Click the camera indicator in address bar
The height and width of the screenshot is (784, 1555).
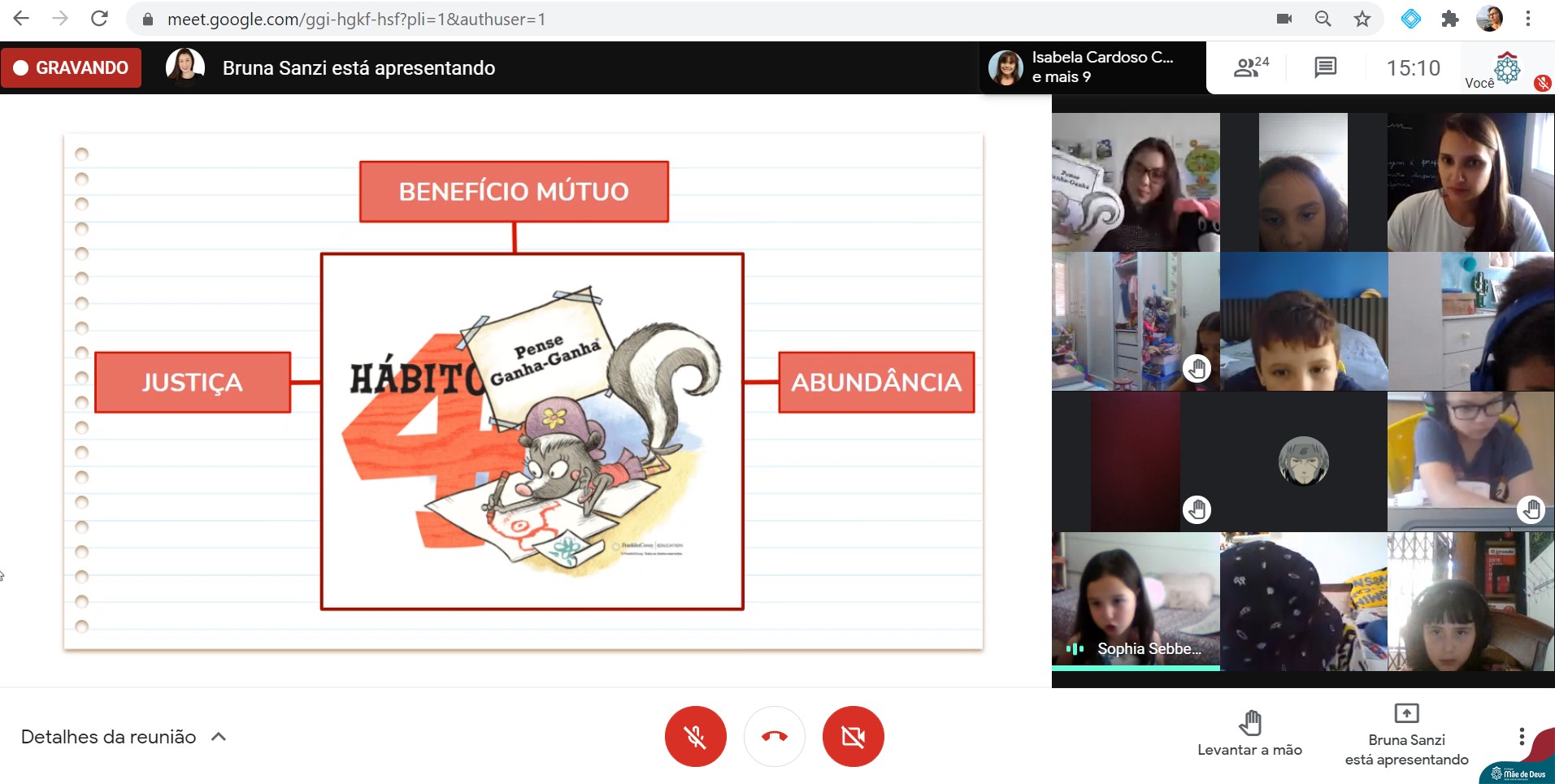tap(1284, 19)
